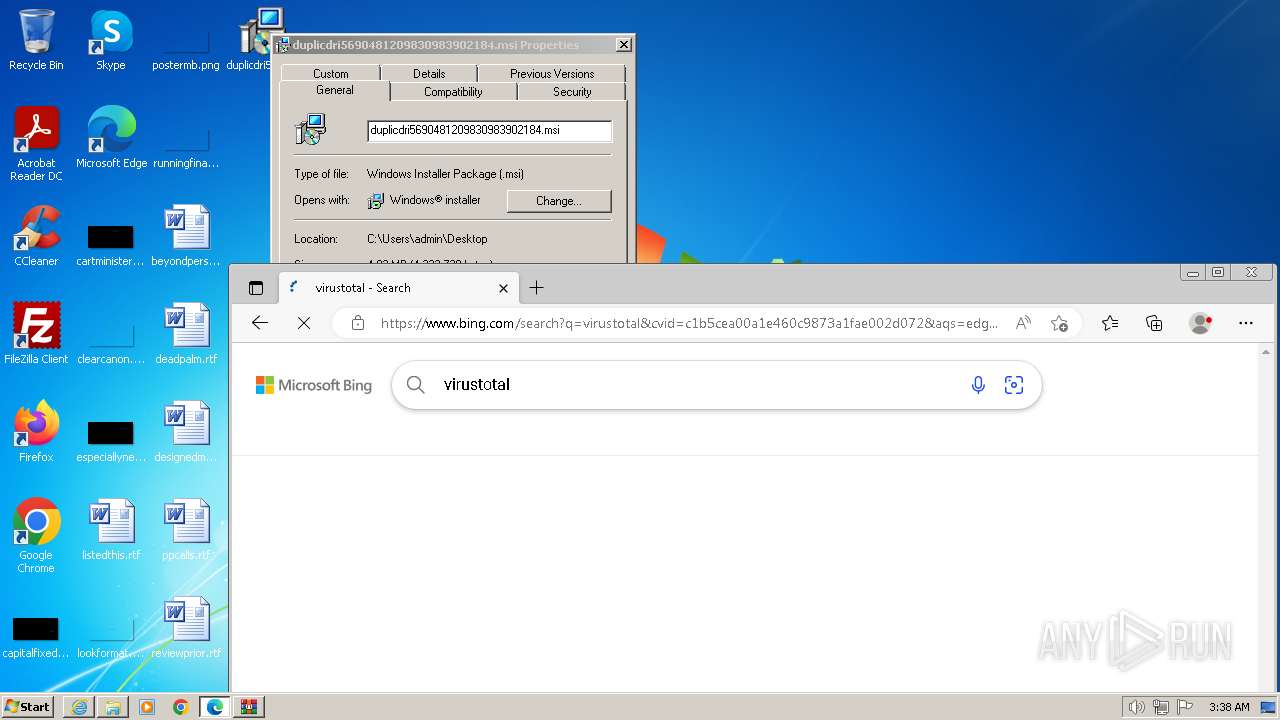Screen dimensions: 1280x720
Task: Select the deadpalm.rtf file
Action: click(186, 334)
